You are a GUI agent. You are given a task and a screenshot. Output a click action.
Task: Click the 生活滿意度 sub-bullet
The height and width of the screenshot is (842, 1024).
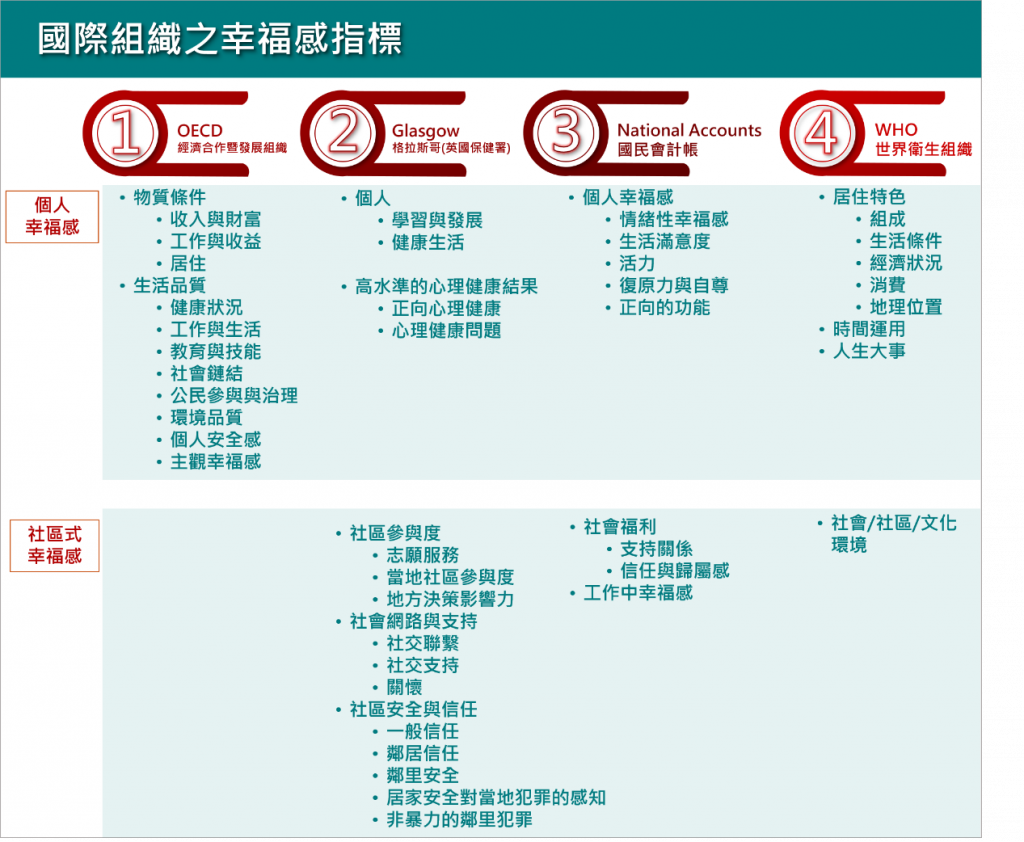664,242
